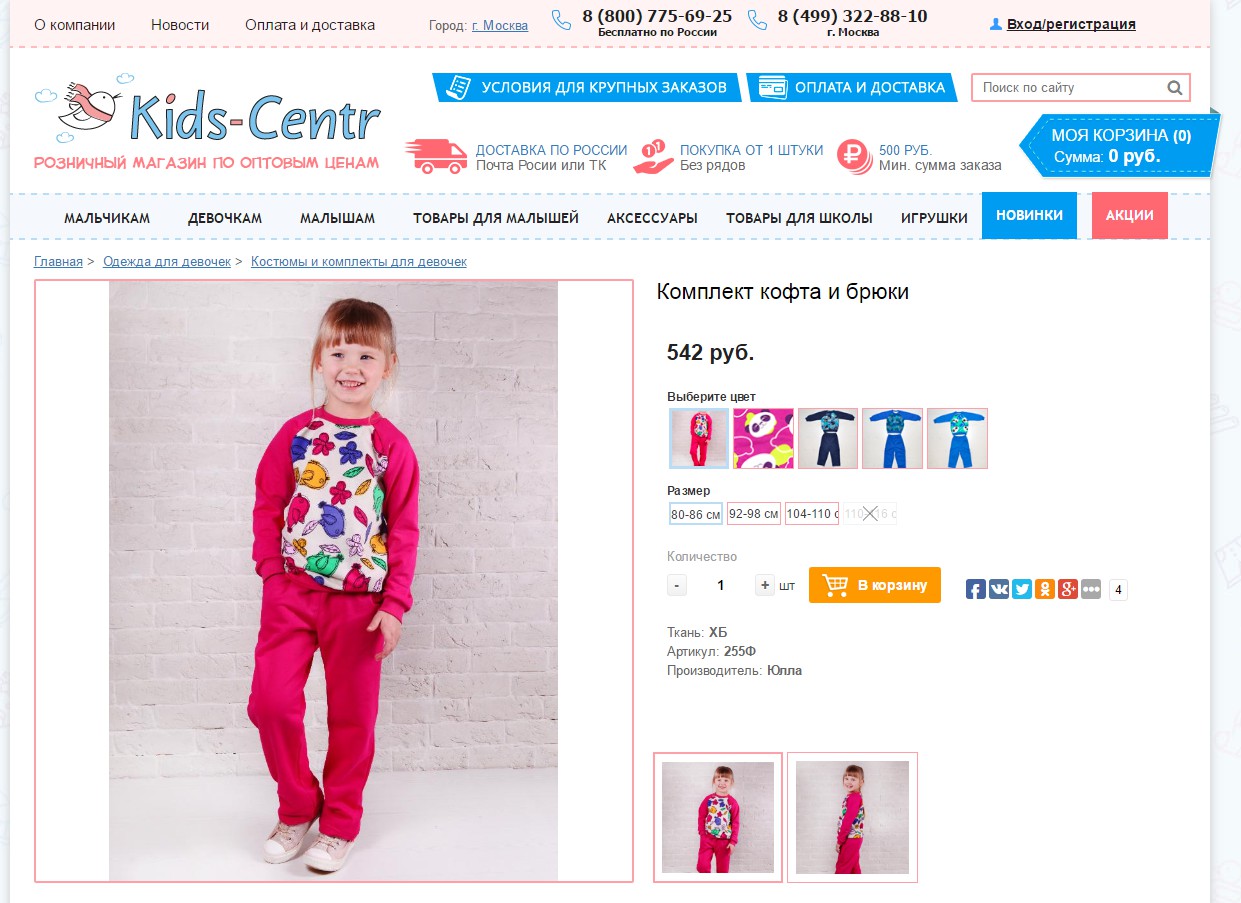Screen dimensions: 1241x903
Task: Share the product on Twitter
Action: [x=1022, y=589]
